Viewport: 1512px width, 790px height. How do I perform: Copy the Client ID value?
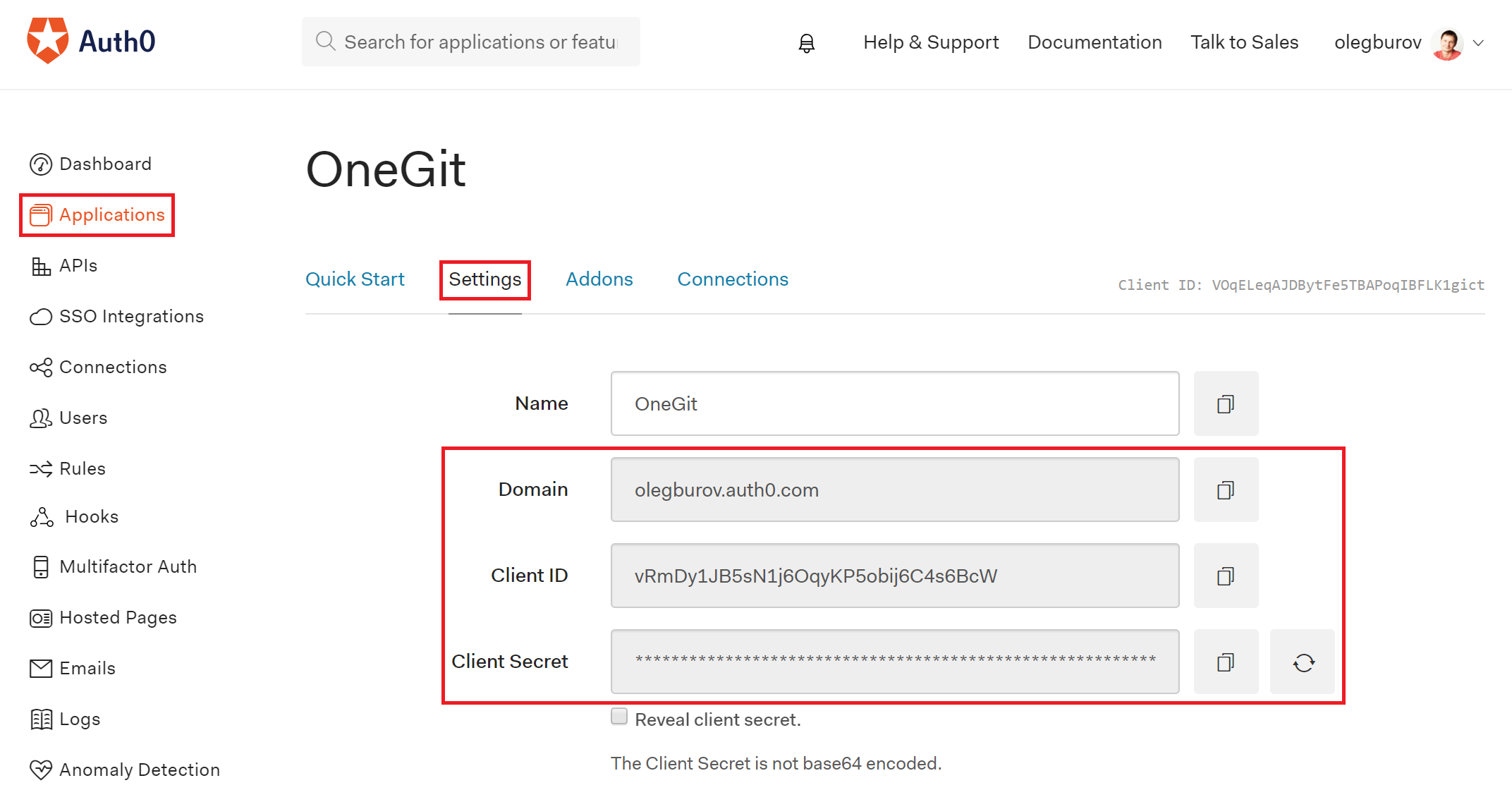pyautogui.click(x=1225, y=576)
